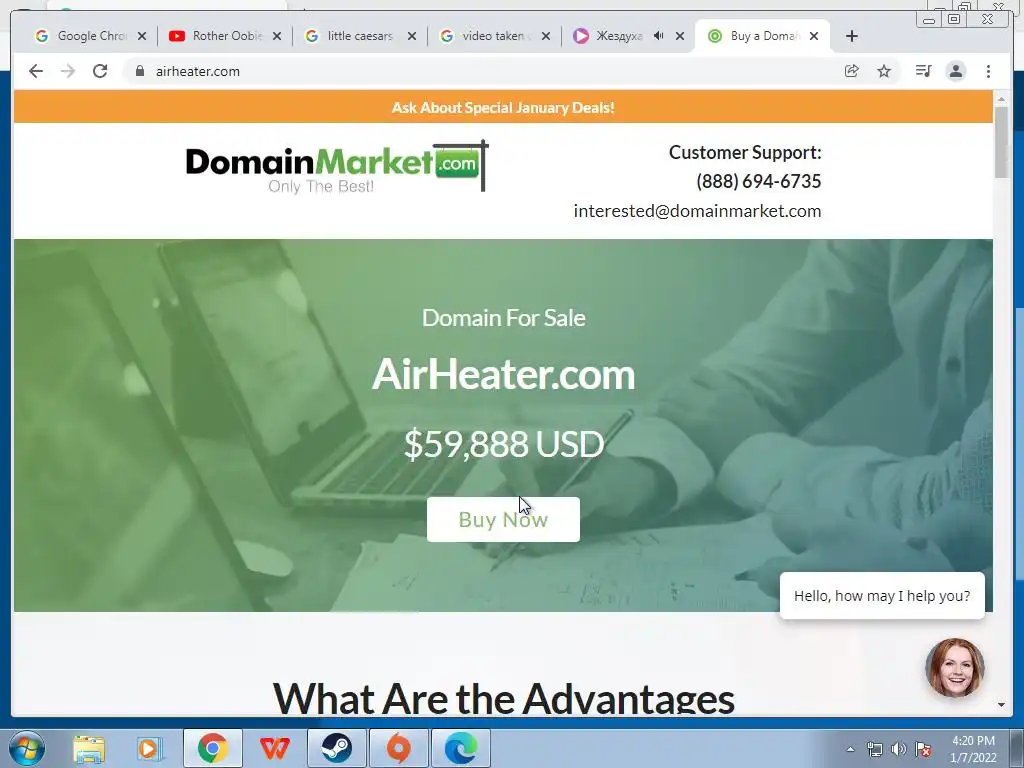1024x768 pixels.
Task: Close the video taken tab
Action: pyautogui.click(x=546, y=36)
